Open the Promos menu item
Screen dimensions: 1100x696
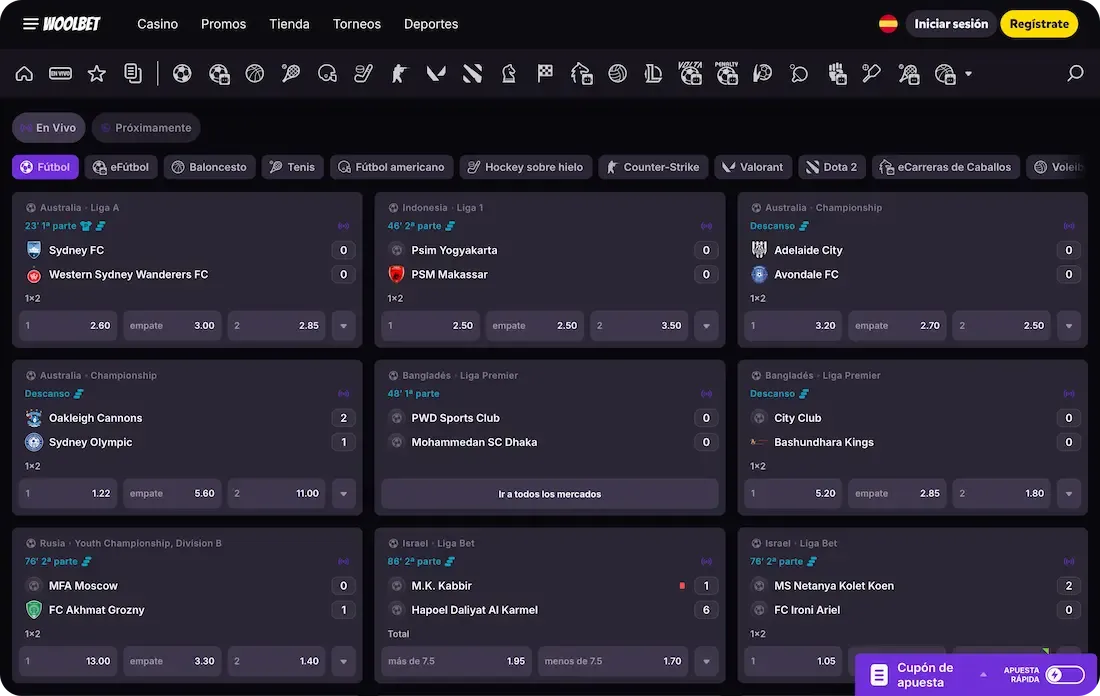(224, 24)
